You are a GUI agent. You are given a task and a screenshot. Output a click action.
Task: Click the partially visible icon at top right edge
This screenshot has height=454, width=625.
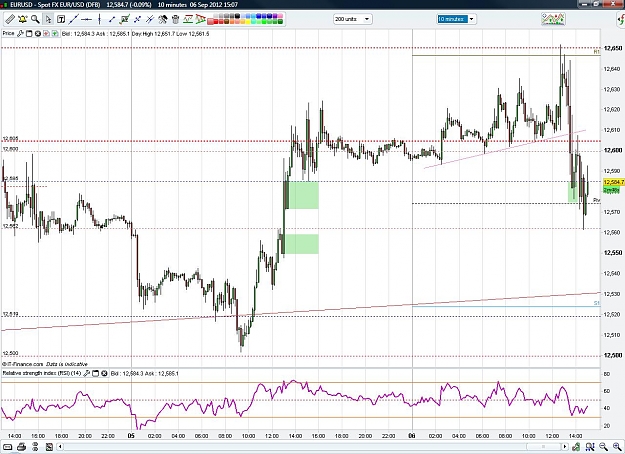[621, 19]
